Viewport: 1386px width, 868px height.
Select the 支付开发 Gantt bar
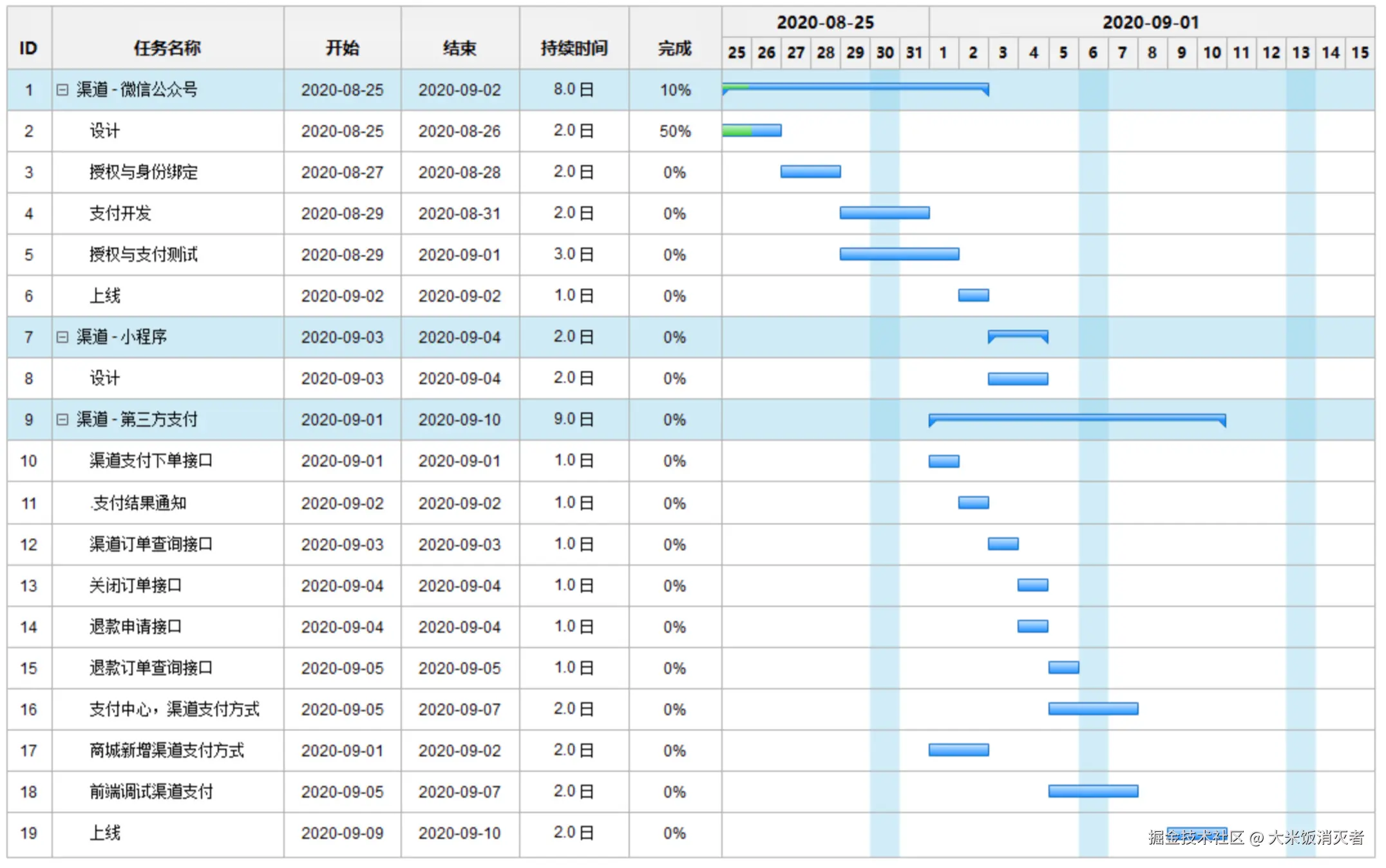884,212
